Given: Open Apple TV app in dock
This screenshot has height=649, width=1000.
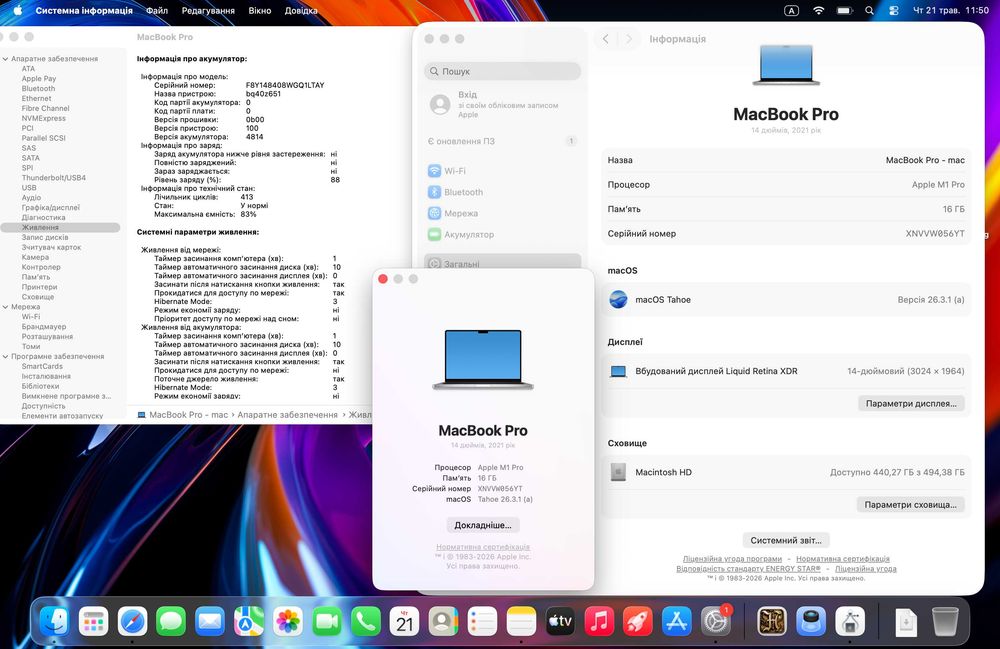Looking at the screenshot, I should pyautogui.click(x=560, y=620).
